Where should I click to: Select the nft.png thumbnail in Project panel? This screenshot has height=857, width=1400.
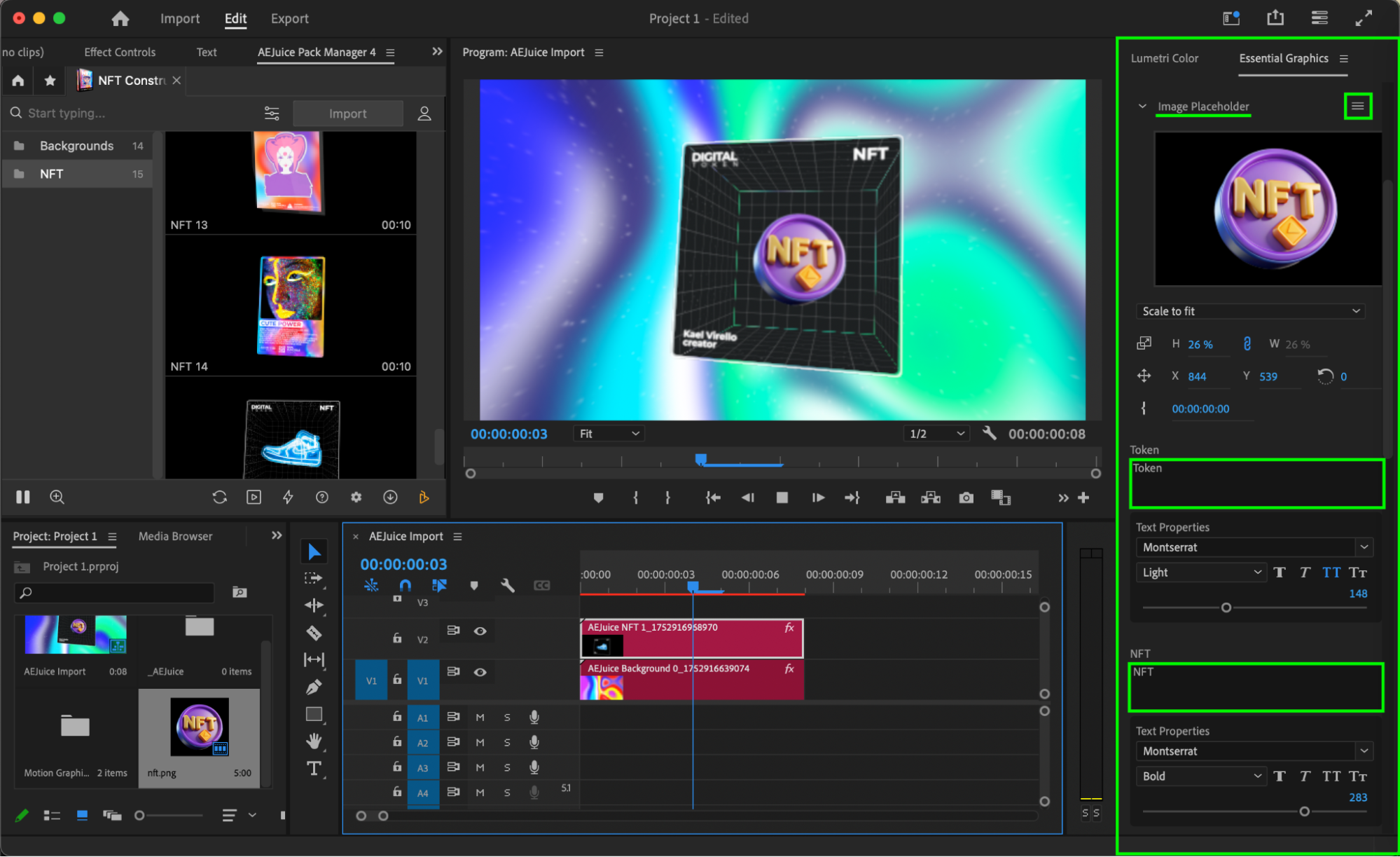(x=200, y=727)
